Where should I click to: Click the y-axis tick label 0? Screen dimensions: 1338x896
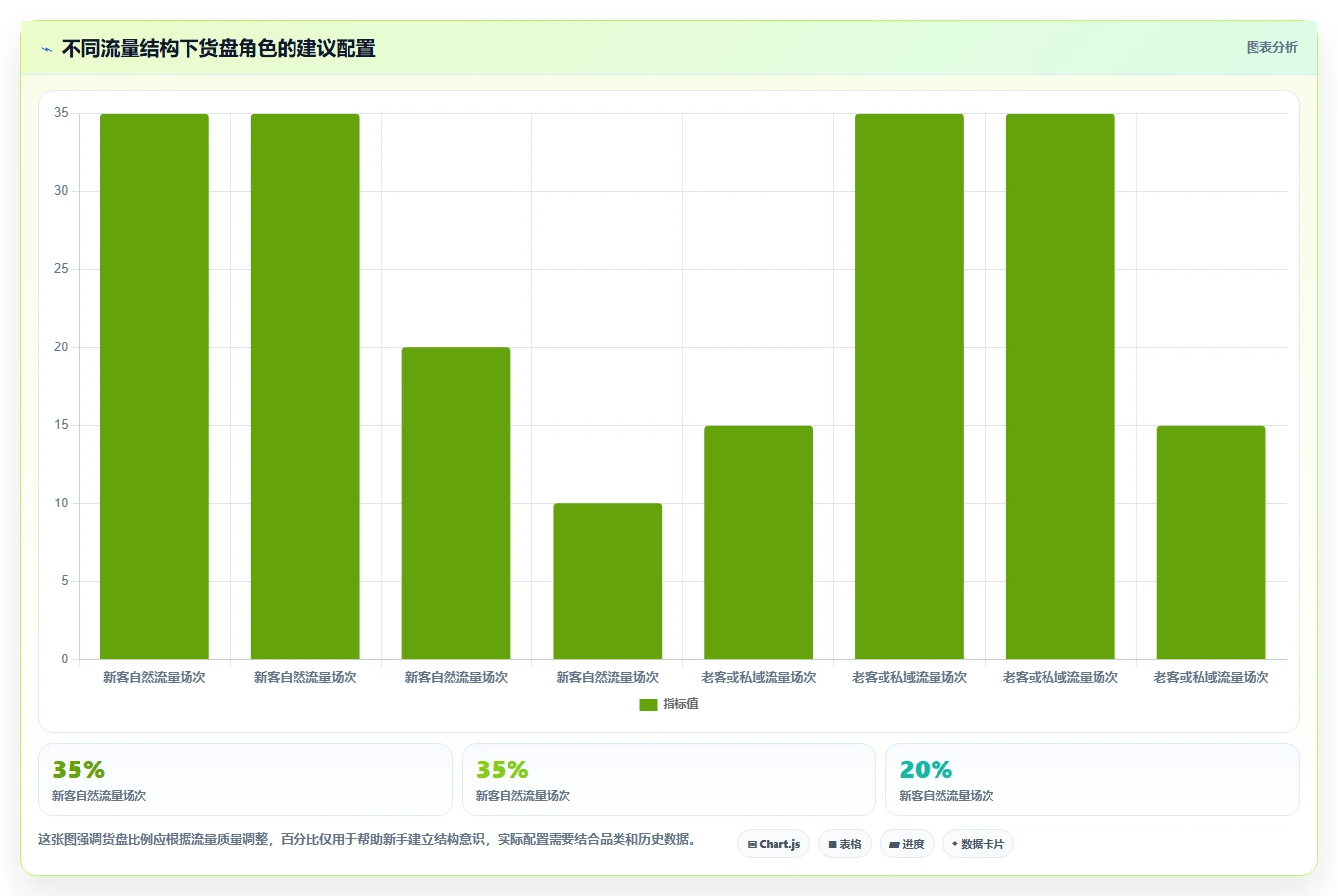[65, 659]
